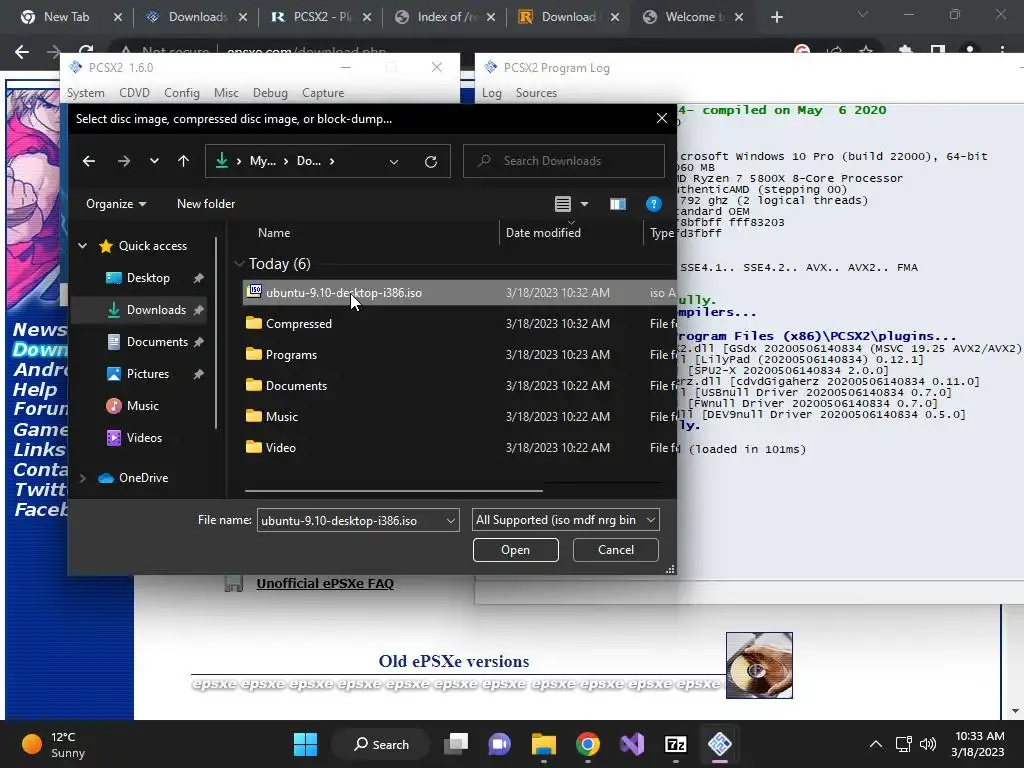Image resolution: width=1024 pixels, height=768 pixels.
Task: Open File Explorer from taskbar
Action: pos(543,744)
